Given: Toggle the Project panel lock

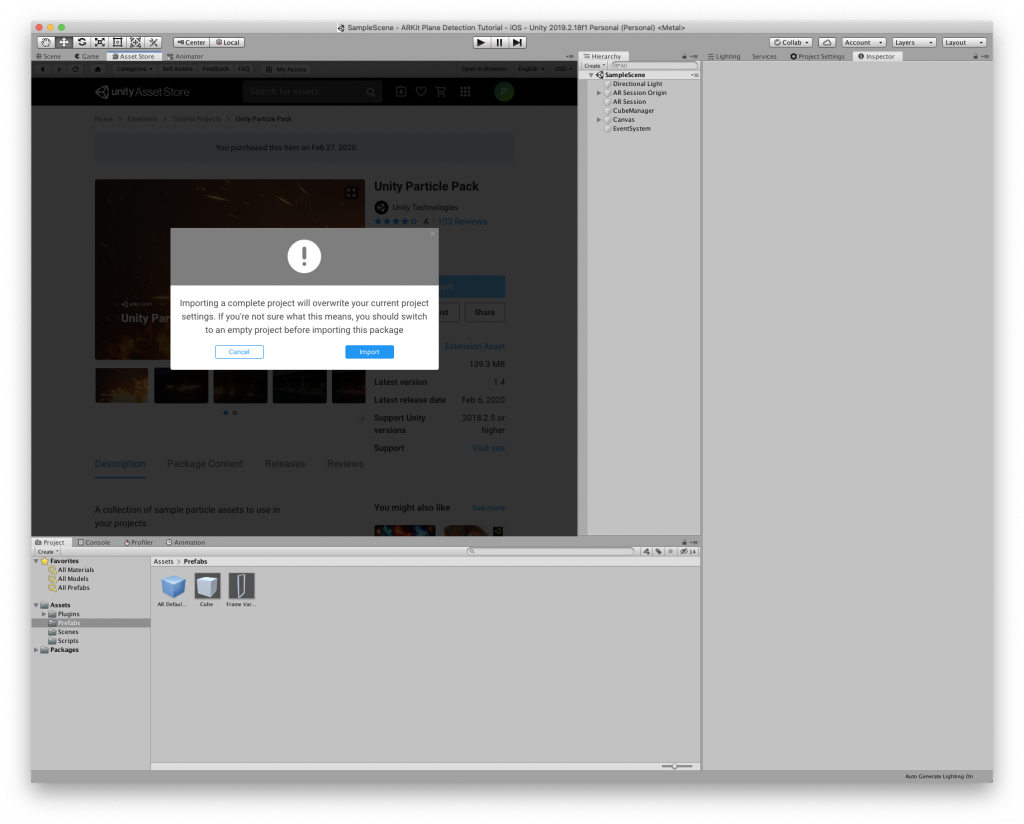Looking at the screenshot, I should [684, 543].
